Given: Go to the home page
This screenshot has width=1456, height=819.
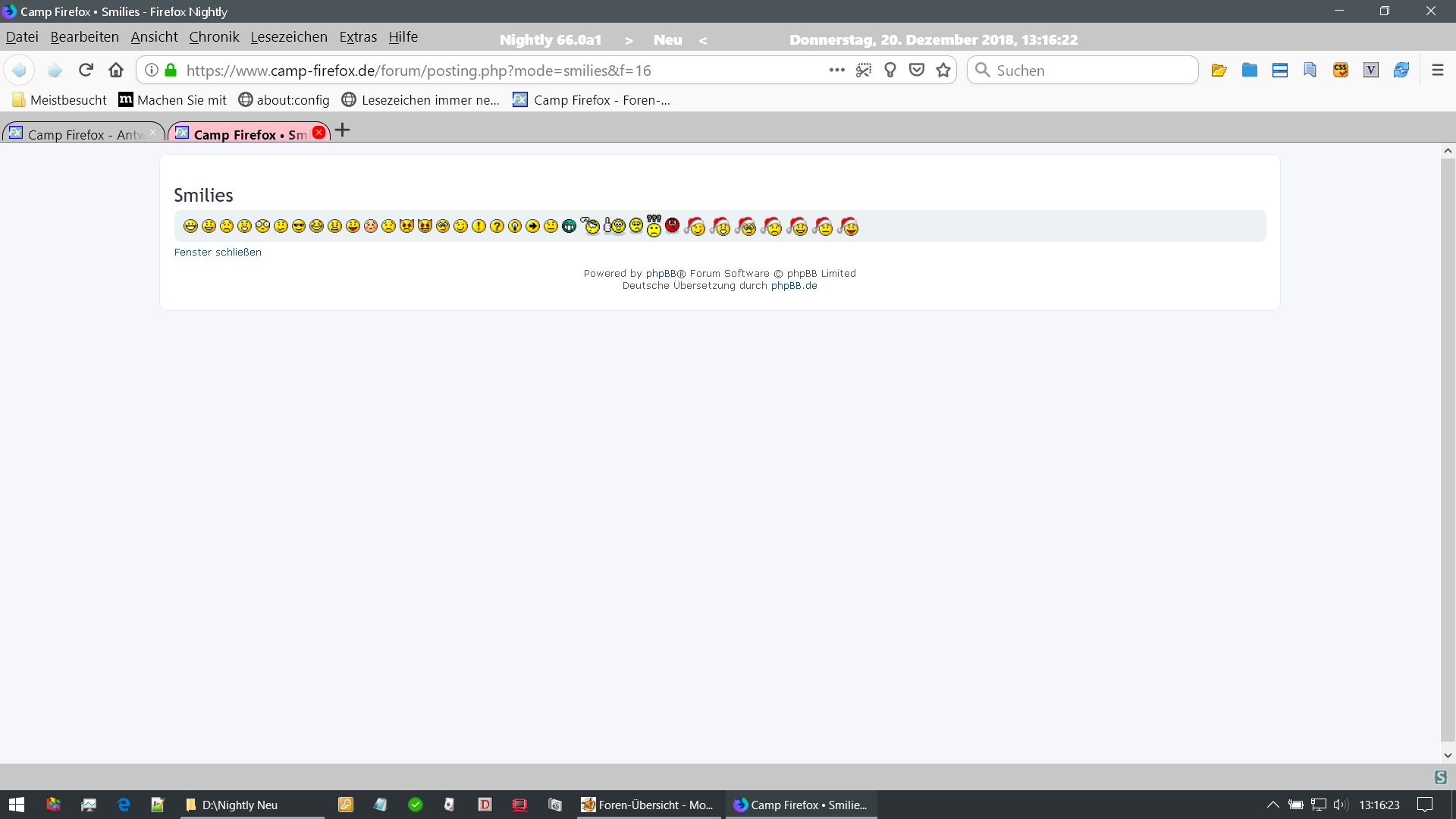Looking at the screenshot, I should click(x=116, y=70).
